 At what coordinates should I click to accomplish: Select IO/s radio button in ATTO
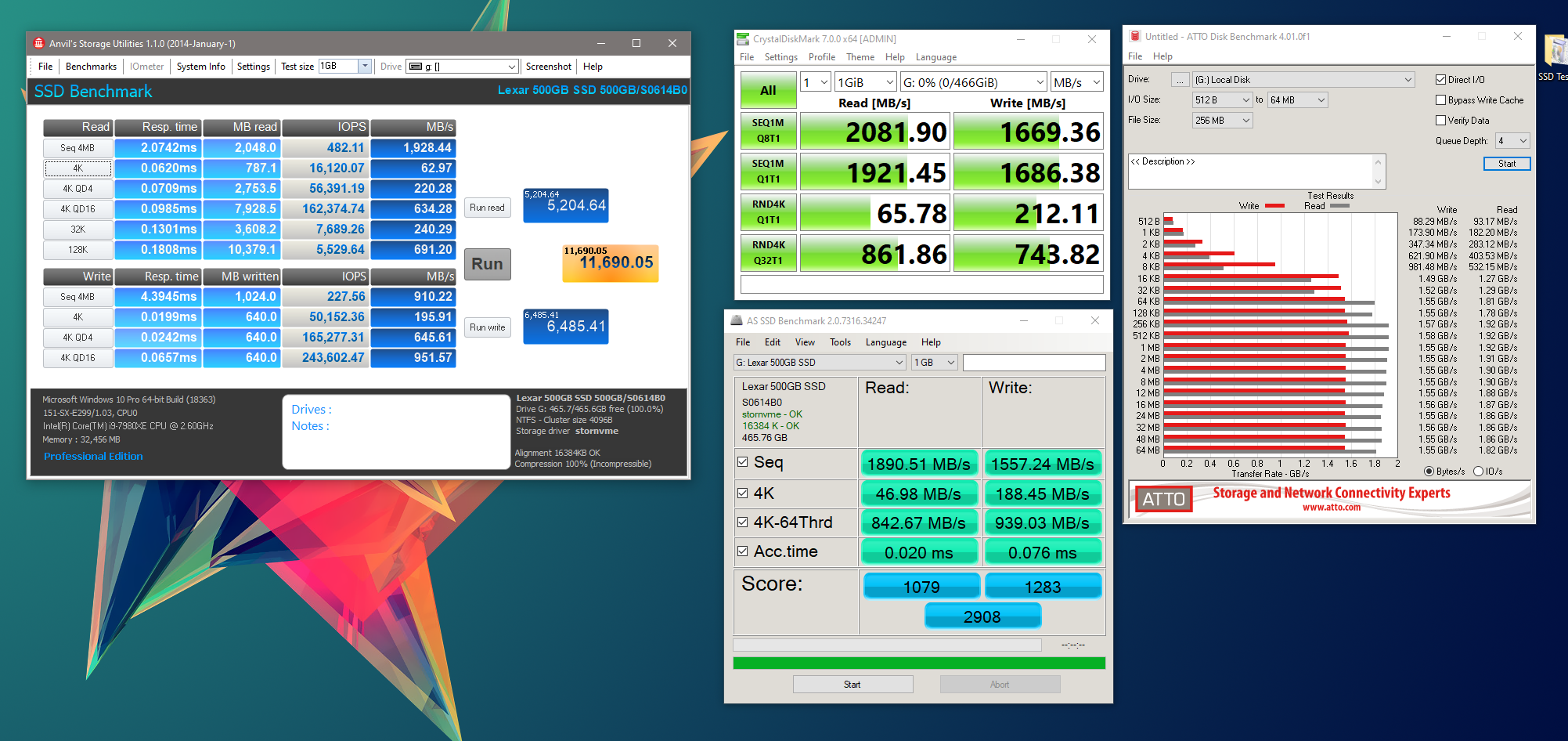(x=1479, y=471)
